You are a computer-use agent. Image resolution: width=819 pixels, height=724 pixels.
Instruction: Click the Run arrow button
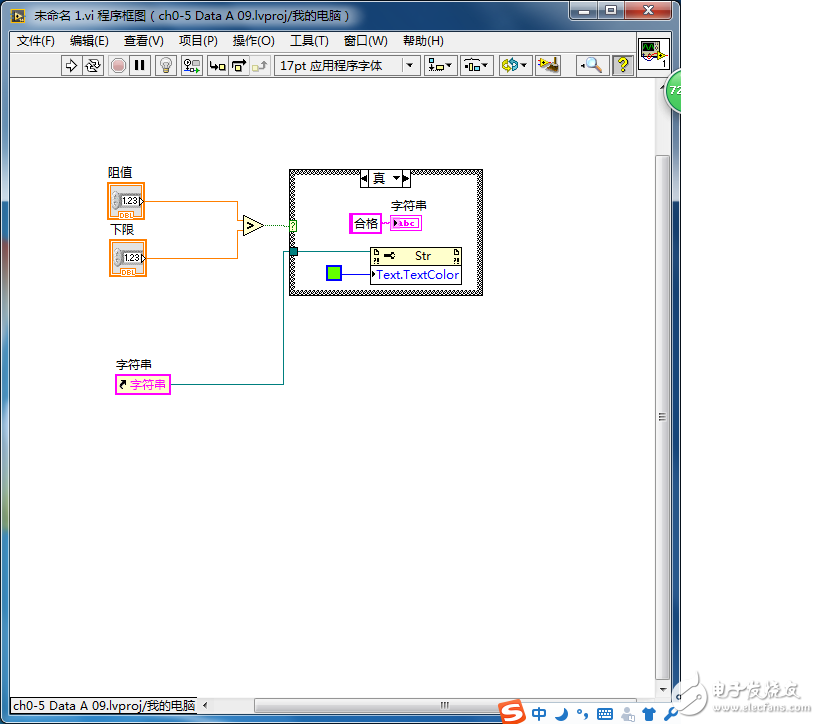71,66
